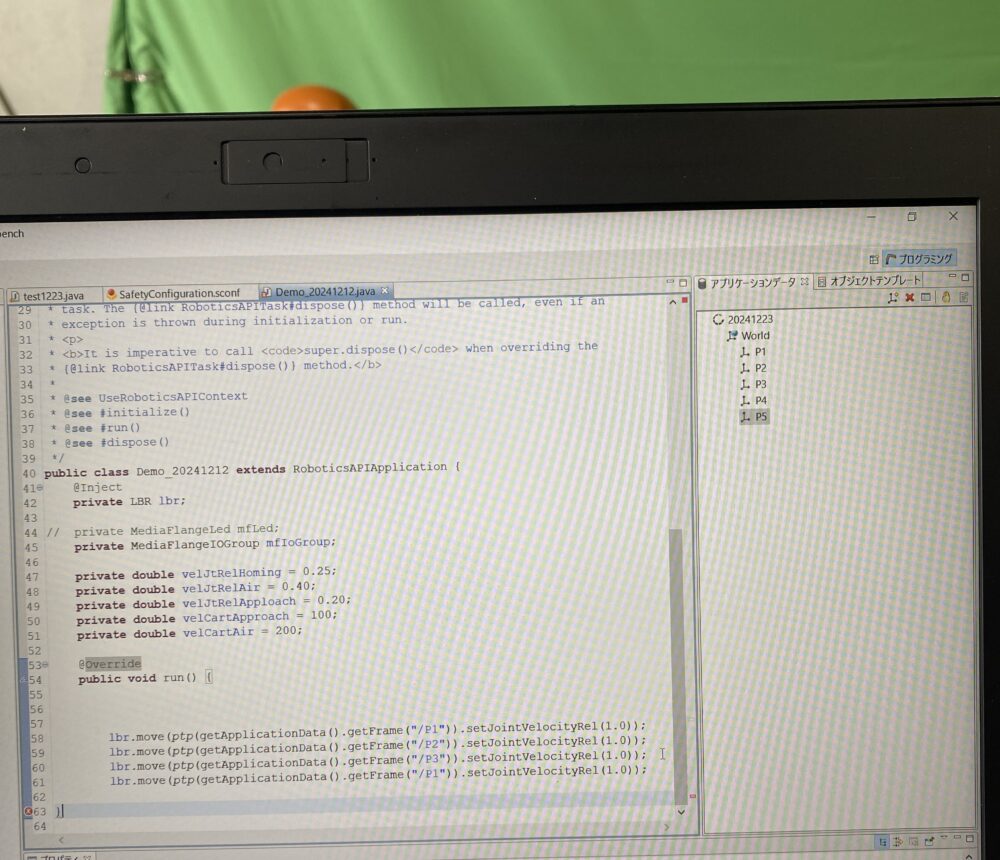
Task: Click velCartAir on line 51
Action: 218,633
